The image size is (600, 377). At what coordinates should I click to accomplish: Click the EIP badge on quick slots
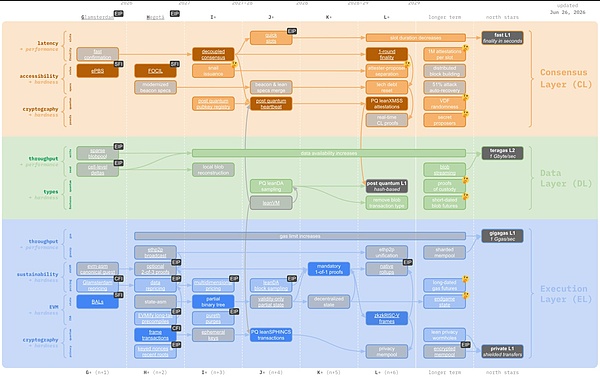292,31
